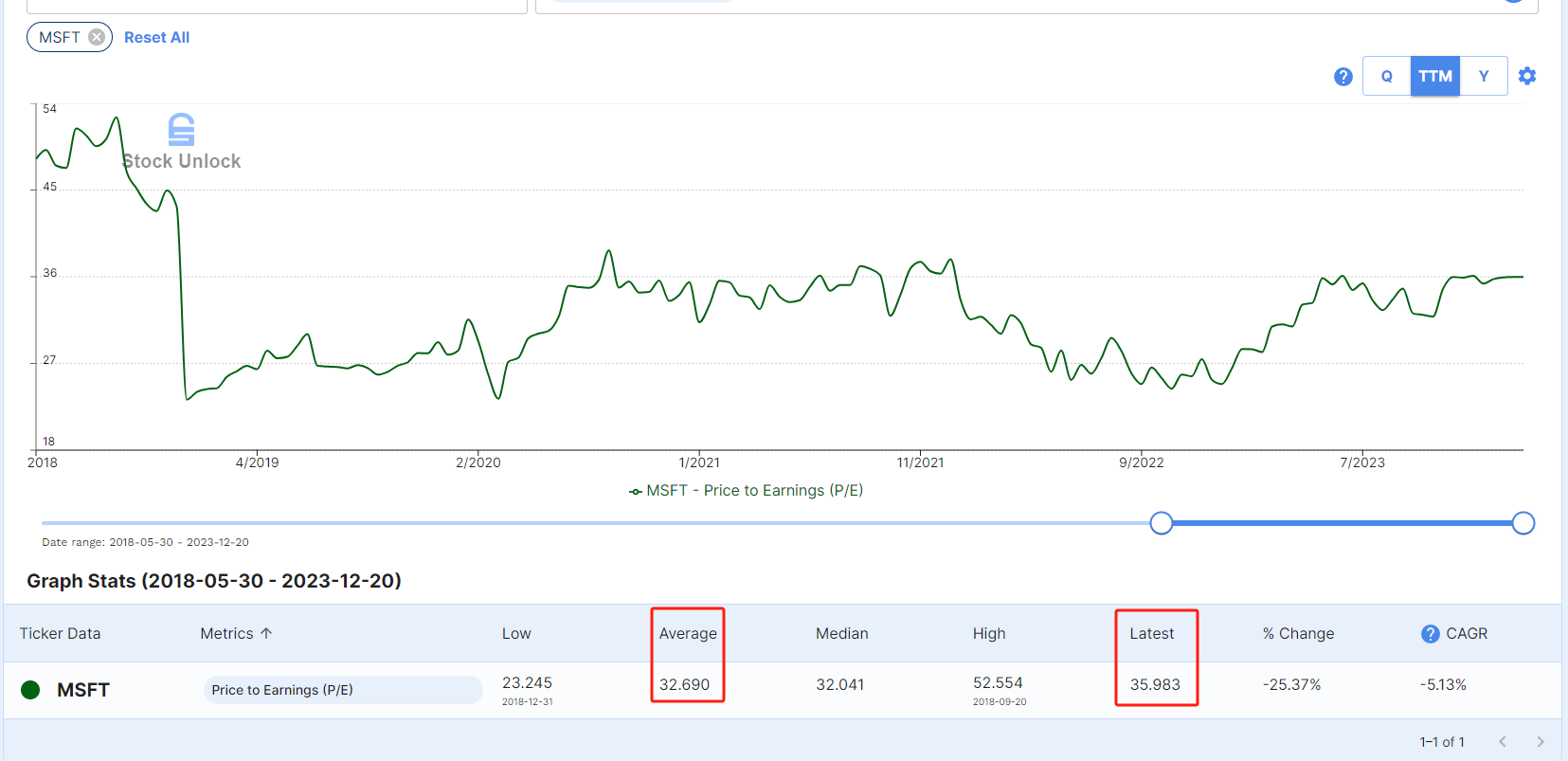Go to previous table page
1568x761 pixels.
pos(1503,741)
